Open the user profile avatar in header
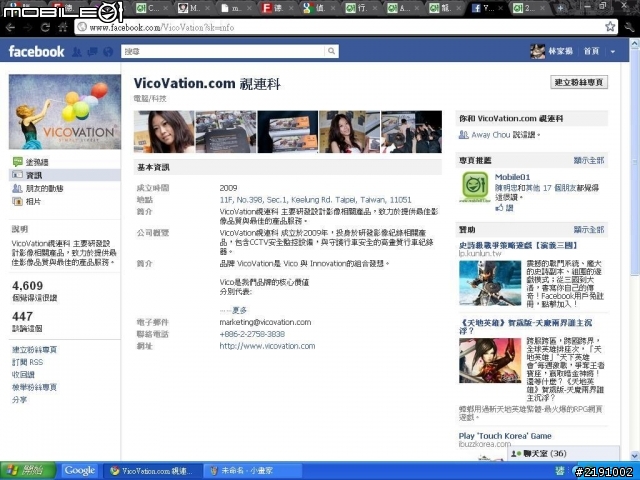 (537, 51)
